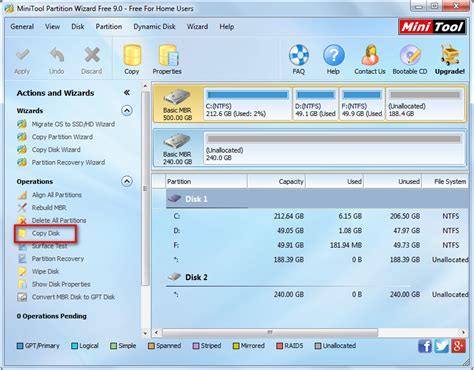474x370 pixels.
Task: Select the C:(NTFS) partition block
Action: [x=248, y=104]
